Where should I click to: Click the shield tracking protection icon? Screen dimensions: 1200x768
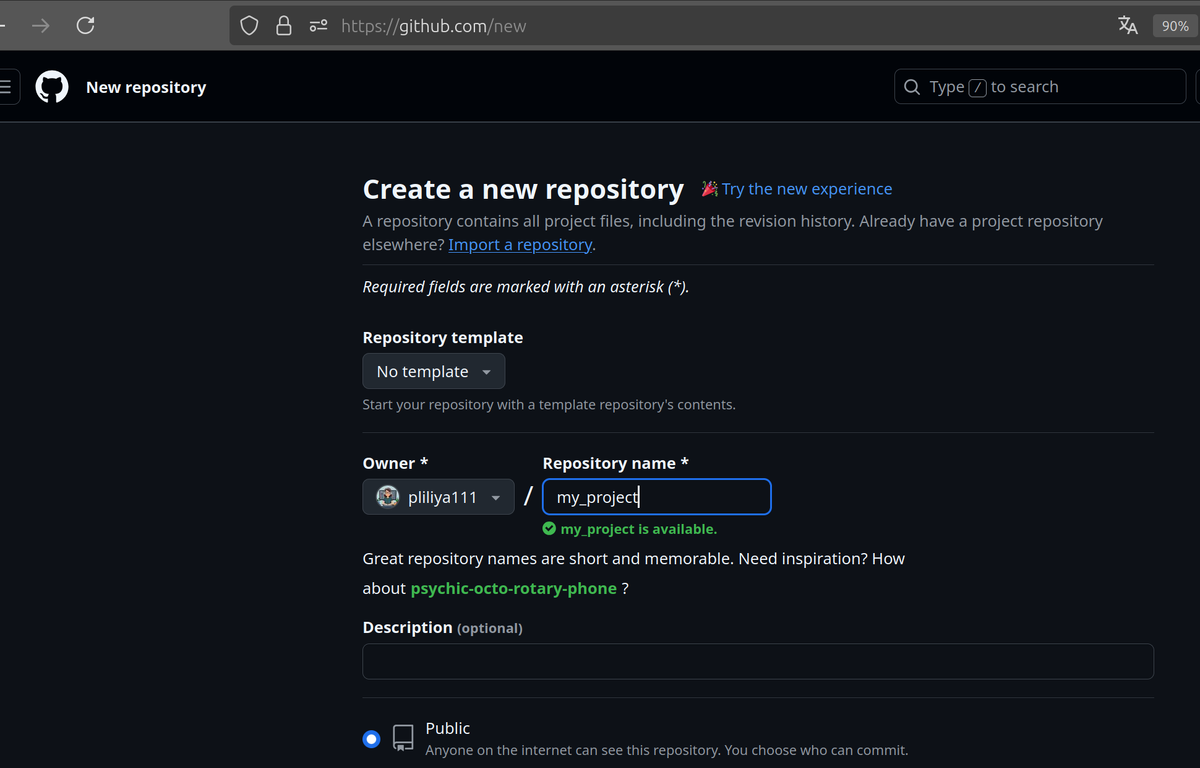[251, 26]
